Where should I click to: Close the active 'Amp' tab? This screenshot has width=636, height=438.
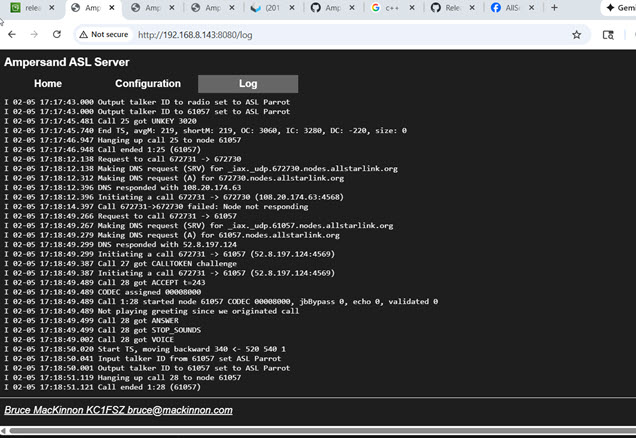coord(112,8)
